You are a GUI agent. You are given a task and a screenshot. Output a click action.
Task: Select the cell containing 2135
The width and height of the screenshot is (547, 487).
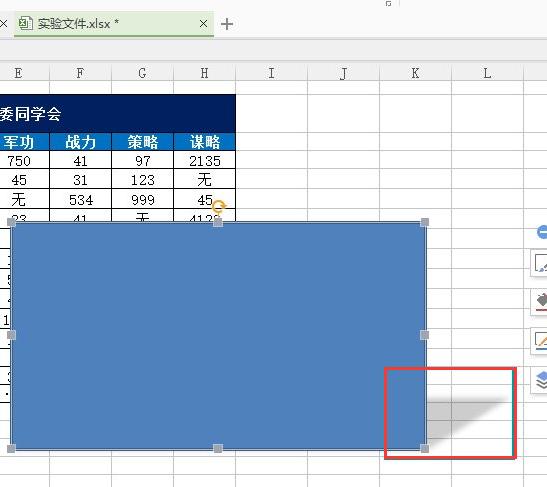(x=205, y=160)
